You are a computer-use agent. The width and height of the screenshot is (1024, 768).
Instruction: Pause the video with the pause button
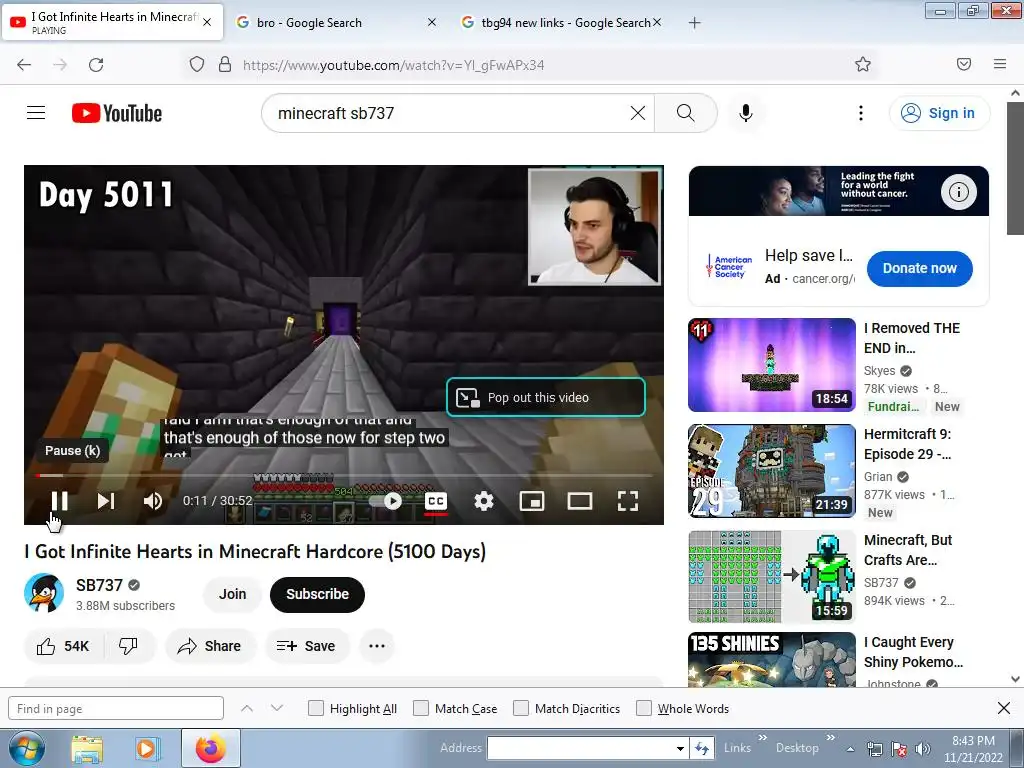coord(59,501)
